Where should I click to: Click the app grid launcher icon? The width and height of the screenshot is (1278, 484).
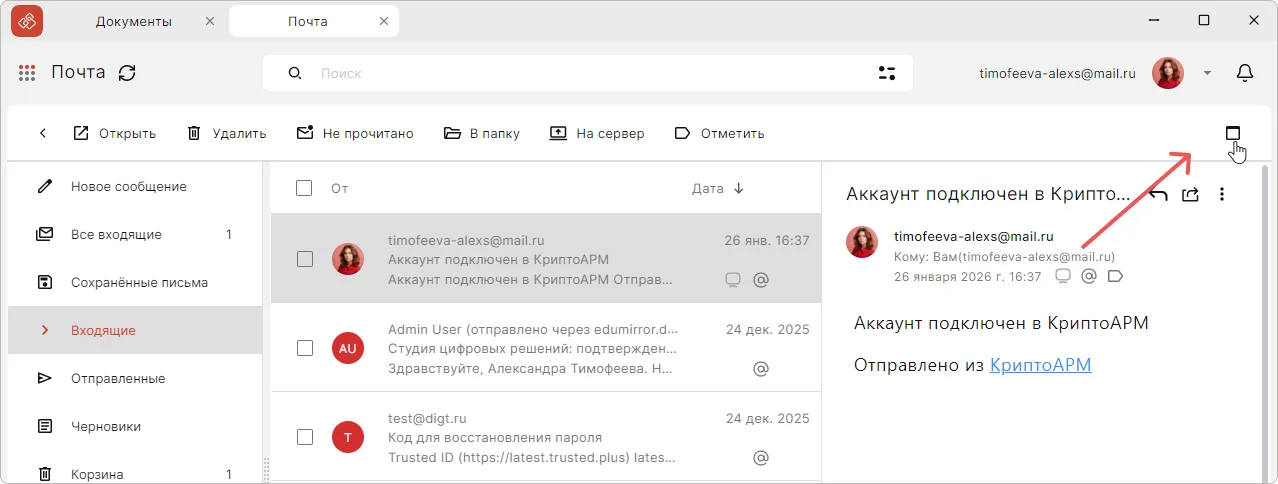pos(27,73)
